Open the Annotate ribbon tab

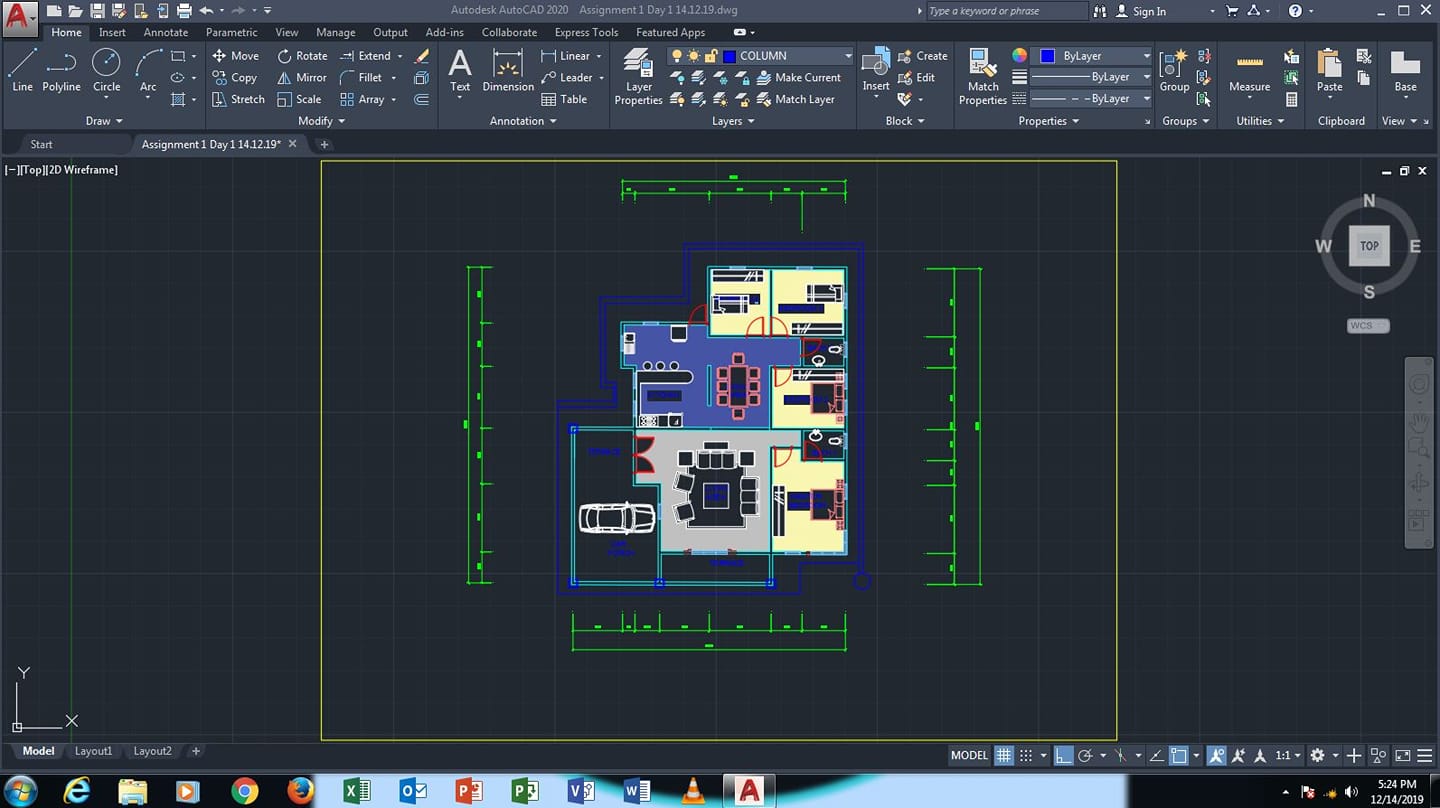(x=166, y=32)
